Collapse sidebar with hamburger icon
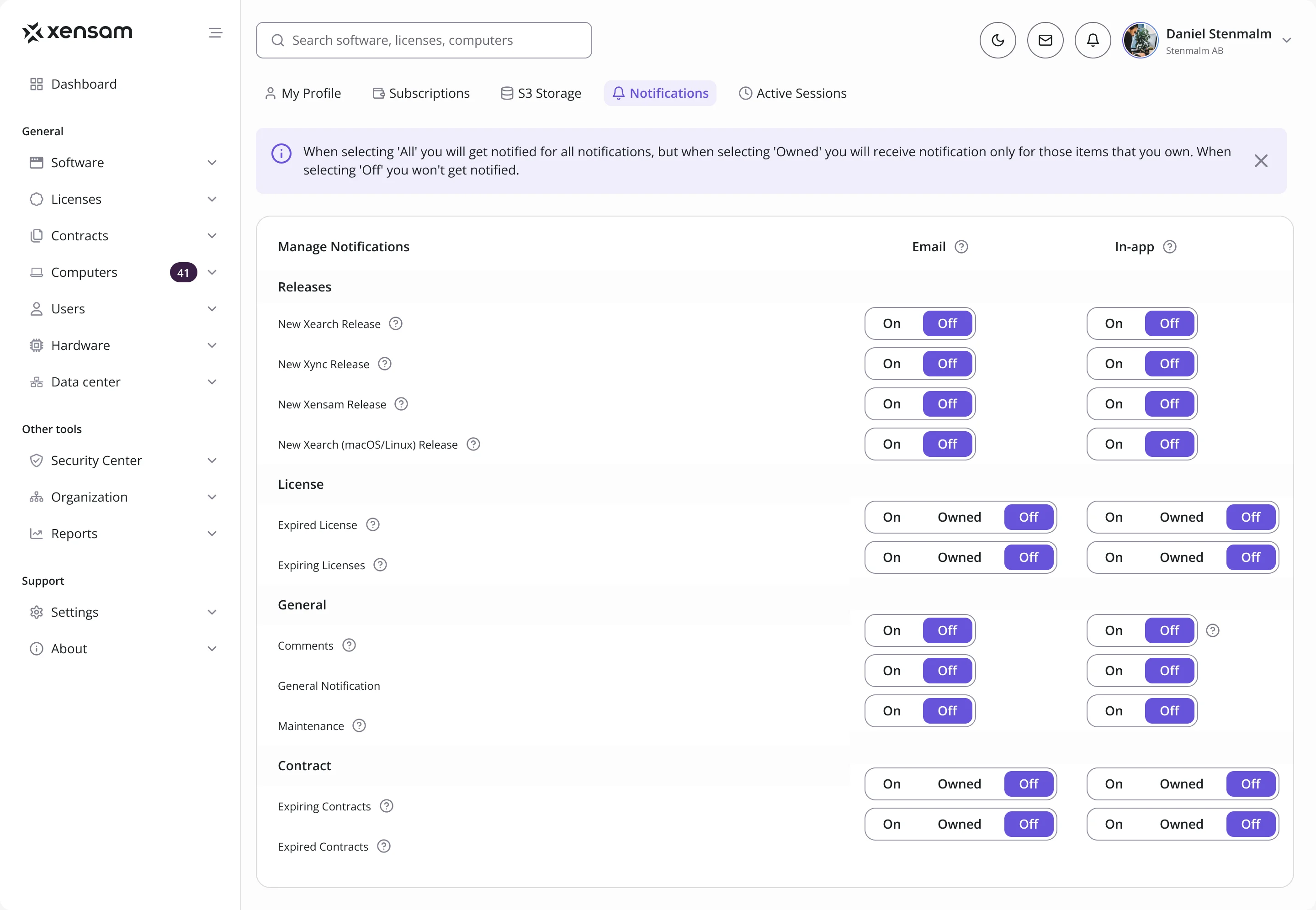Screen dimensions: 1316x910 click(216, 33)
